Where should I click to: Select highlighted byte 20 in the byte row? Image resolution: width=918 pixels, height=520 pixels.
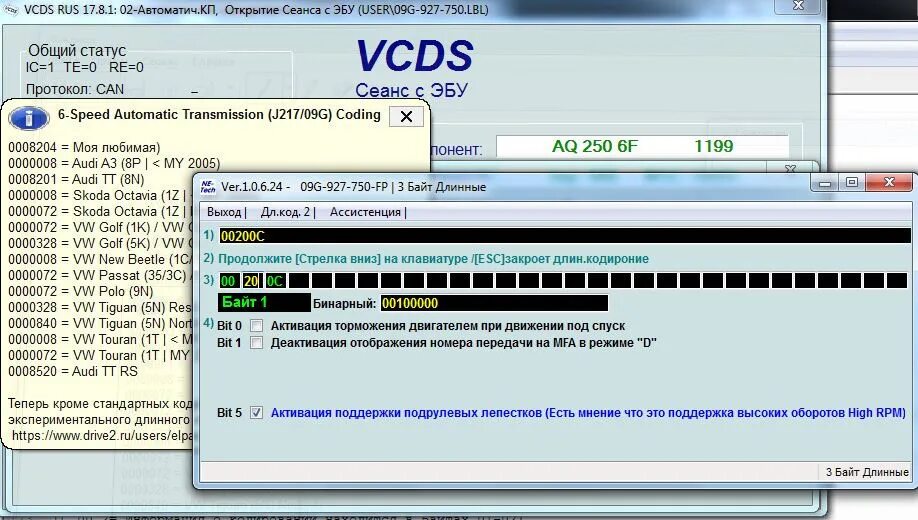pos(252,281)
